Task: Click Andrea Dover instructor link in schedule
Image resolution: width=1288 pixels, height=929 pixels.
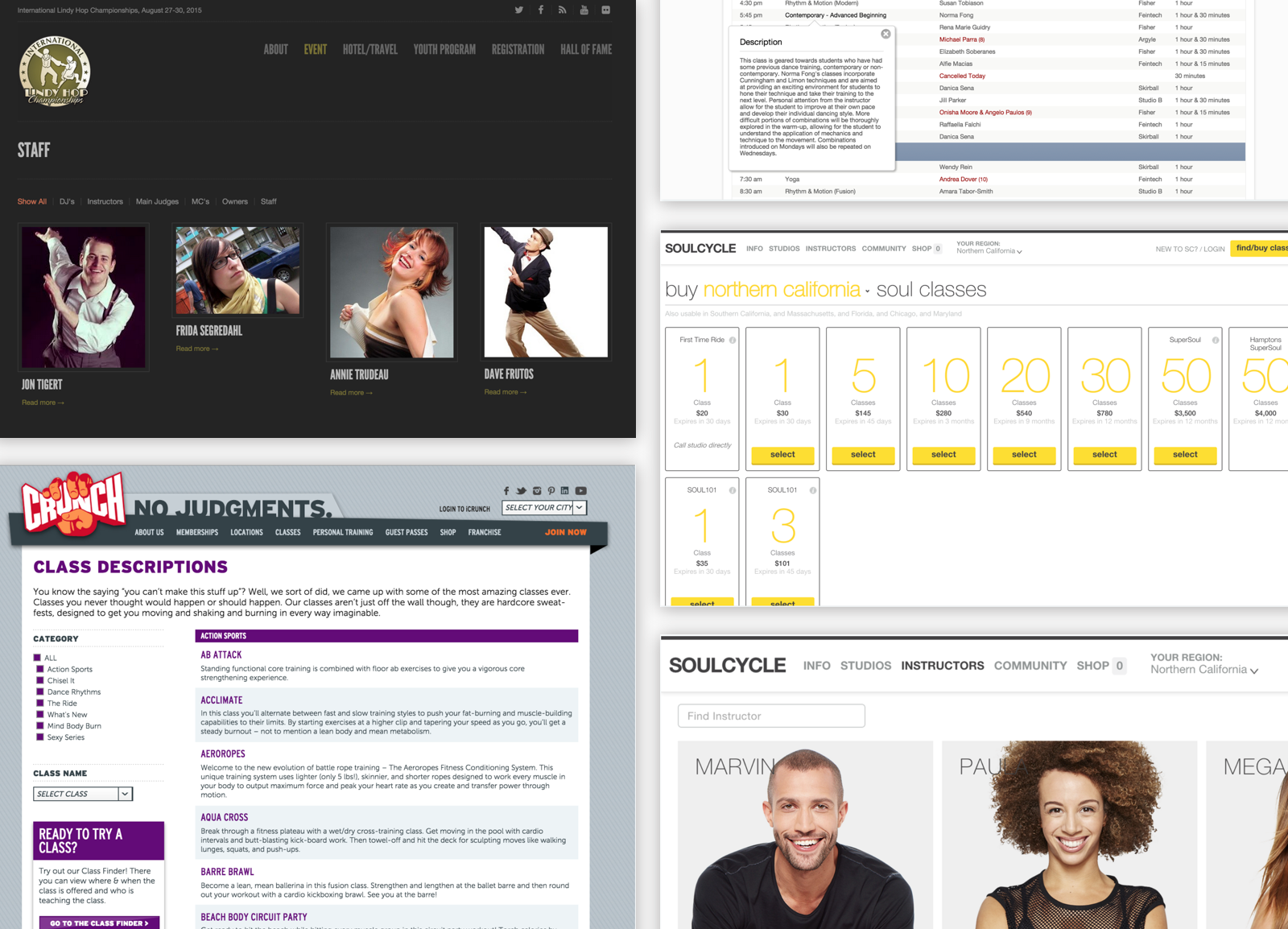Action: [x=964, y=180]
